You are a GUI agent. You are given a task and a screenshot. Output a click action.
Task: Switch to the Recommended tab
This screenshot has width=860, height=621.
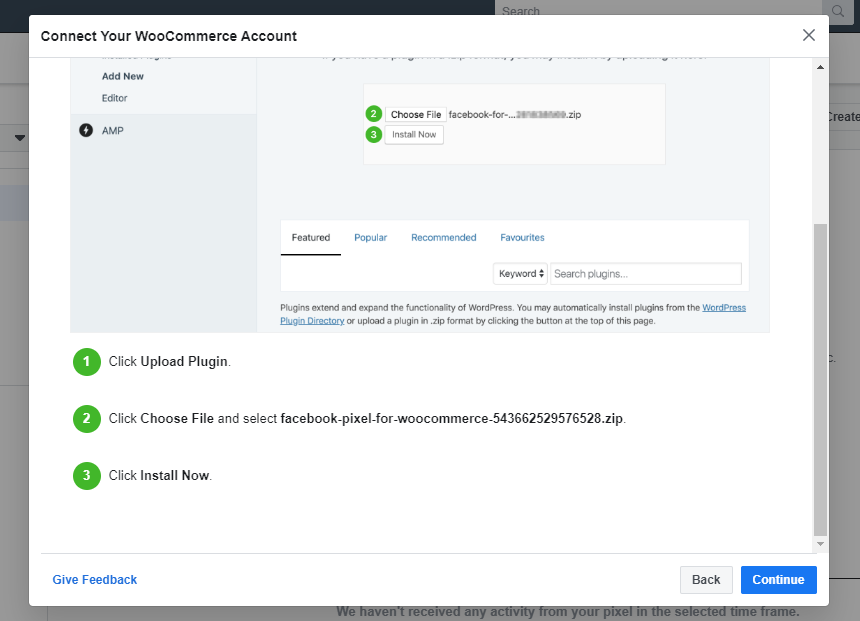[443, 238]
